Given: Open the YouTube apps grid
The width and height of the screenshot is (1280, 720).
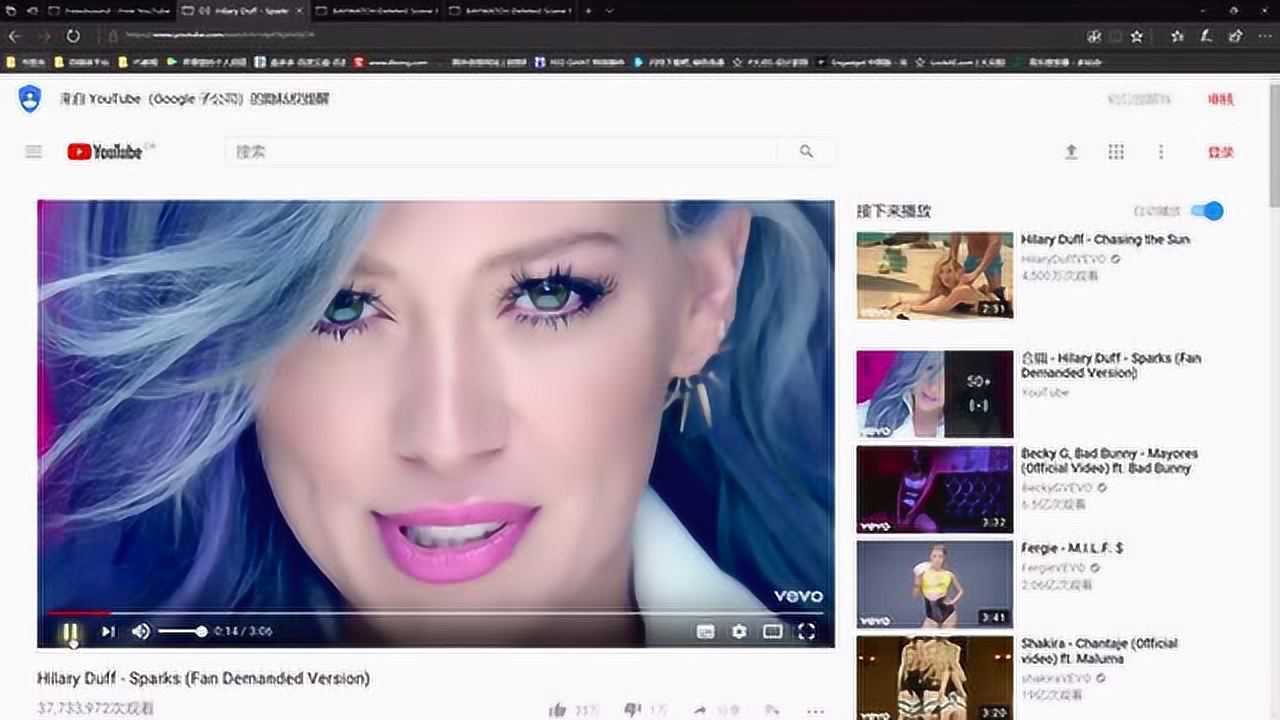Looking at the screenshot, I should tap(1116, 152).
